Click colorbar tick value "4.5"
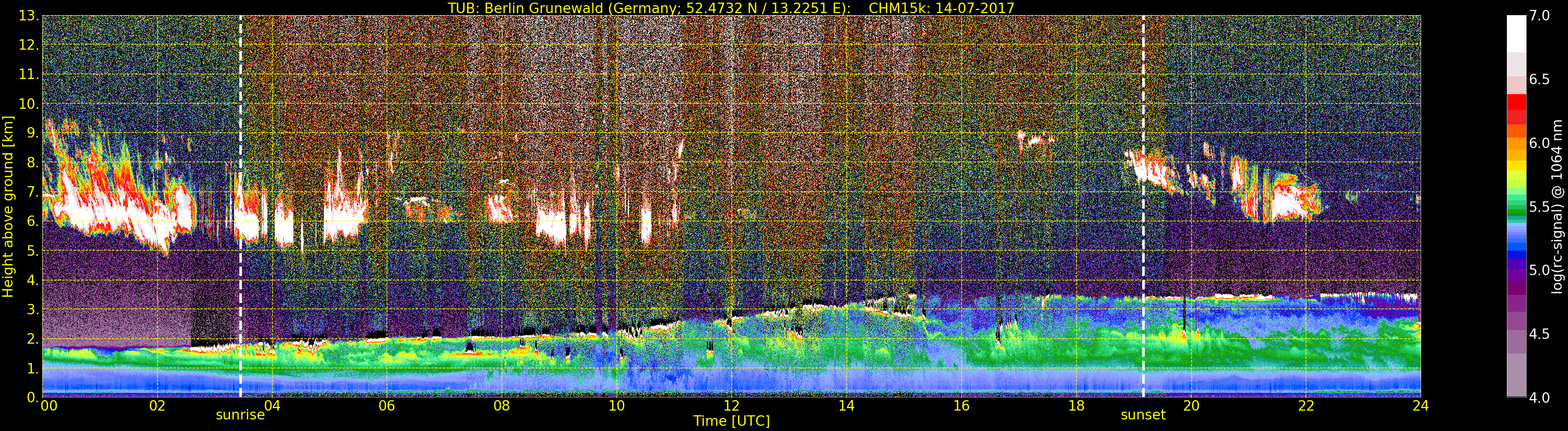 click(1539, 334)
